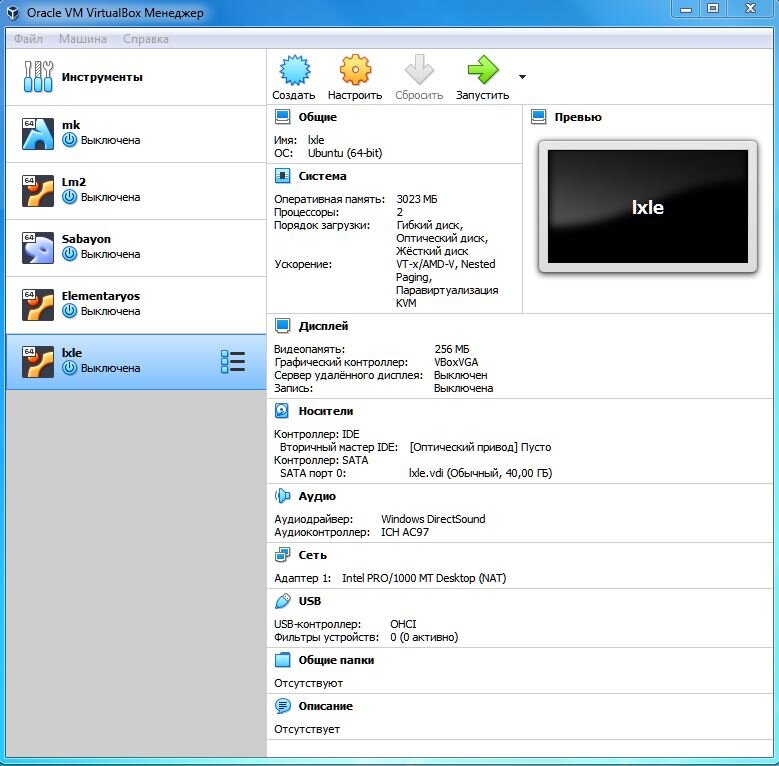The width and height of the screenshot is (779, 766).
Task: Click 'lxle.vdi (Обычный, 40,00 ГБ)' disk entry
Action: (480, 473)
